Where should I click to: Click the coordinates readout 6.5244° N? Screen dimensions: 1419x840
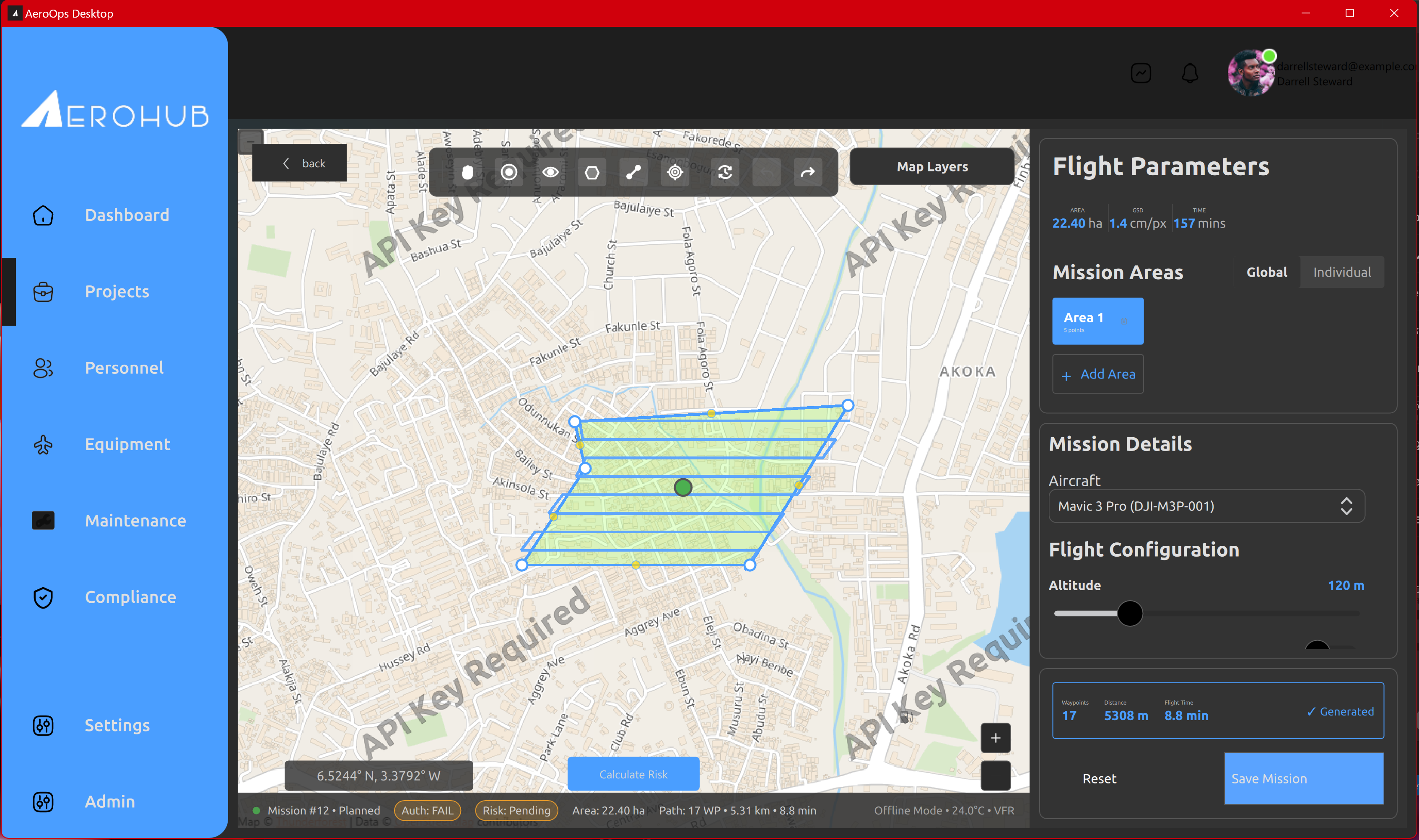click(x=378, y=776)
